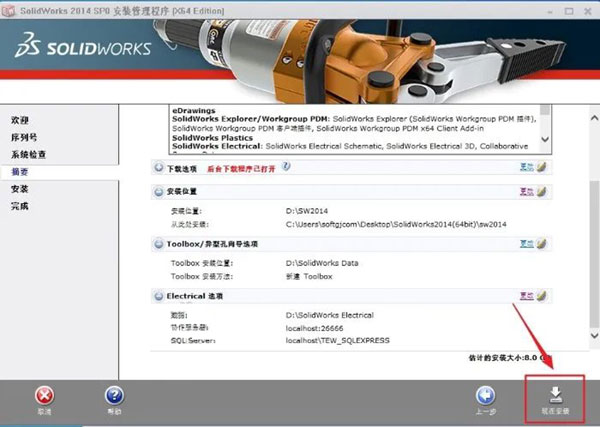Click eDrawings in the product list
The image size is (600, 427).
click(x=194, y=111)
